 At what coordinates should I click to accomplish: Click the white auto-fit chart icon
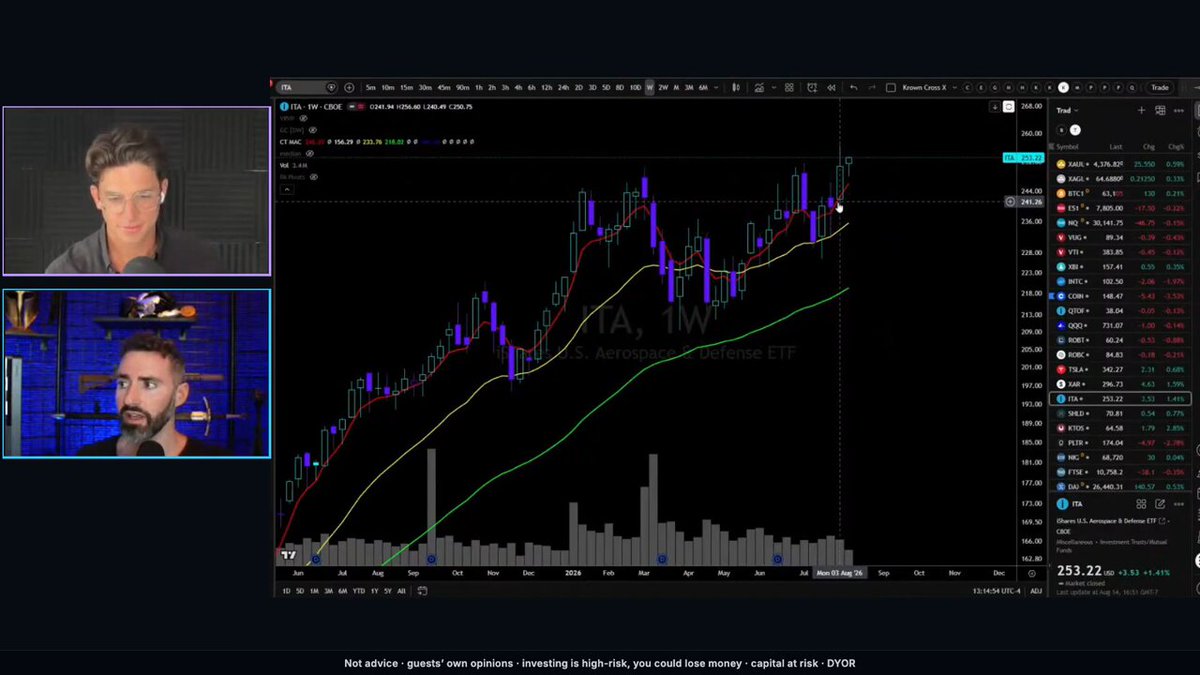pos(1008,106)
